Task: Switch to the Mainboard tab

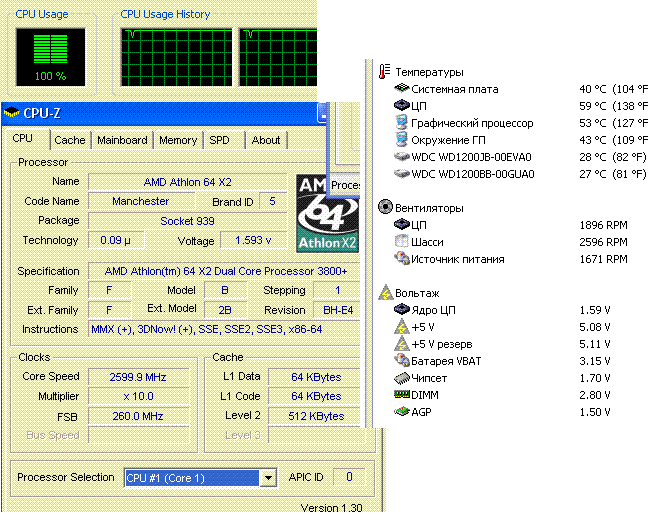Action: coord(122,140)
